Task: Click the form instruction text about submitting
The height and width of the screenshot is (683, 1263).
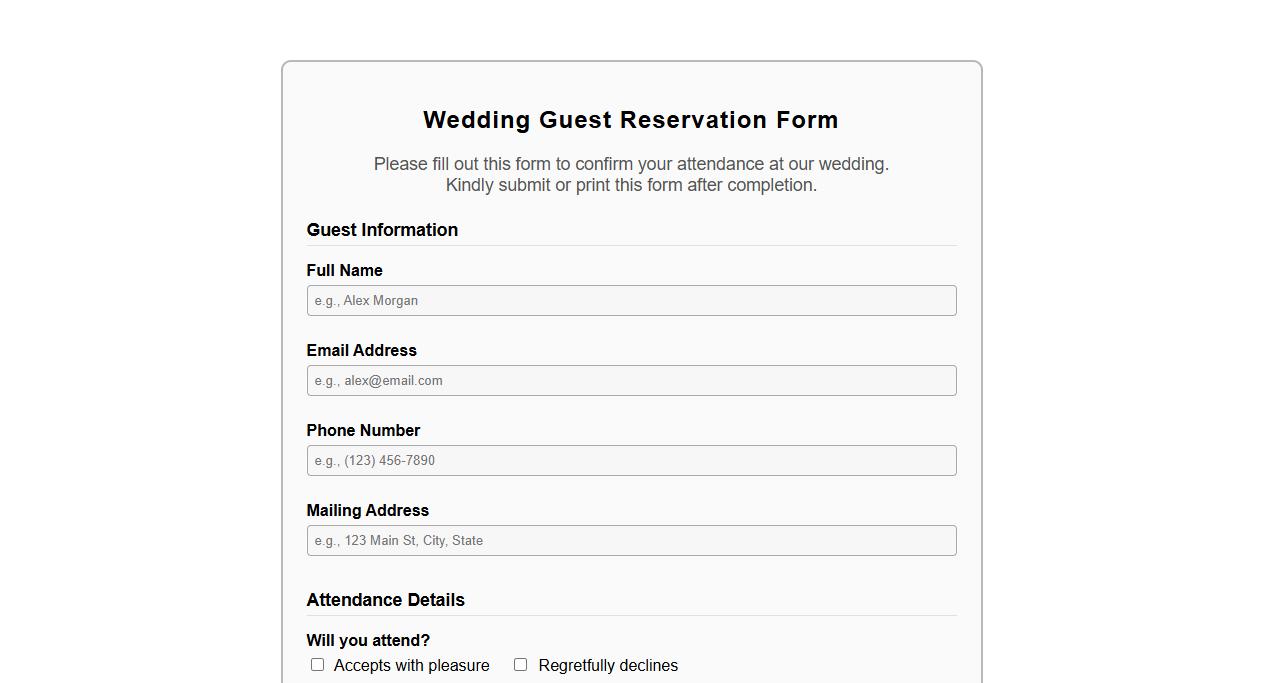Action: tap(631, 185)
